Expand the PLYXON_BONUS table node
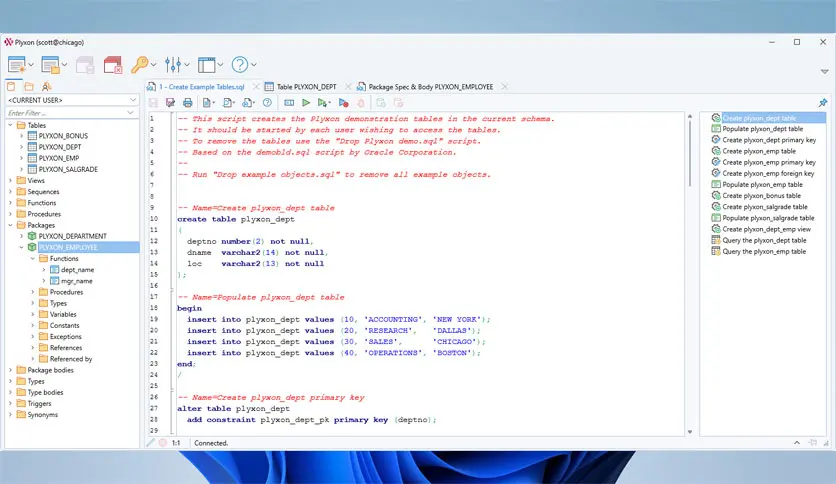The width and height of the screenshot is (836, 484). [21, 136]
